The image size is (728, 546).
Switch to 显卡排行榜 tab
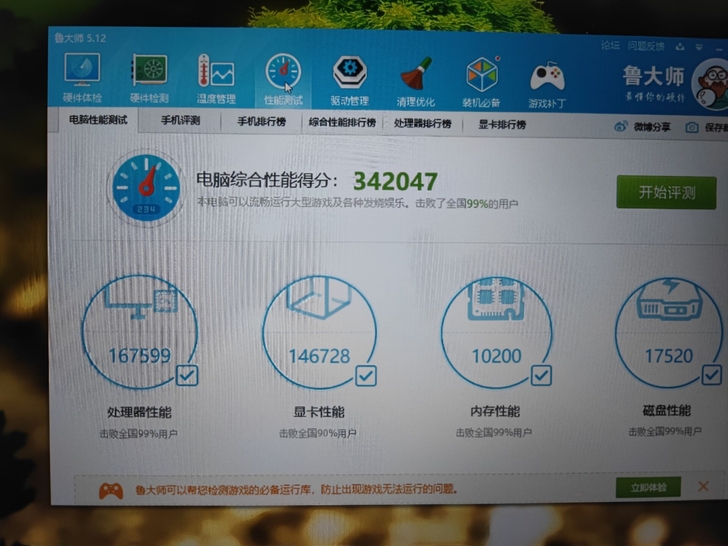coord(502,124)
